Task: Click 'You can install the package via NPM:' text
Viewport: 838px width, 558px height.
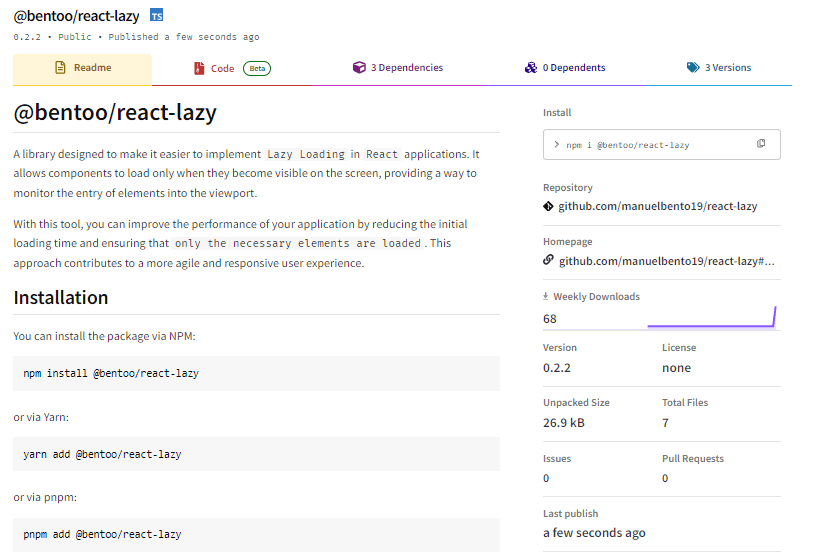Action: click(105, 336)
